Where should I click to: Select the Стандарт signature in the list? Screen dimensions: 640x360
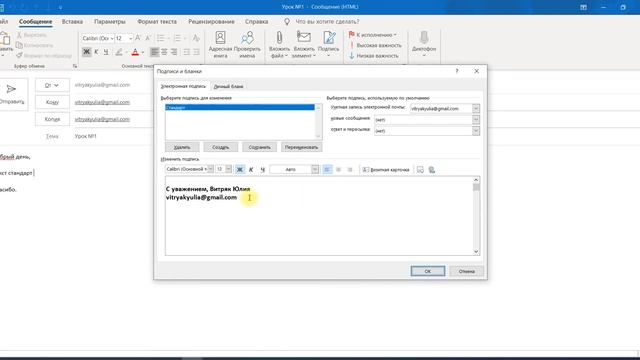coord(240,107)
